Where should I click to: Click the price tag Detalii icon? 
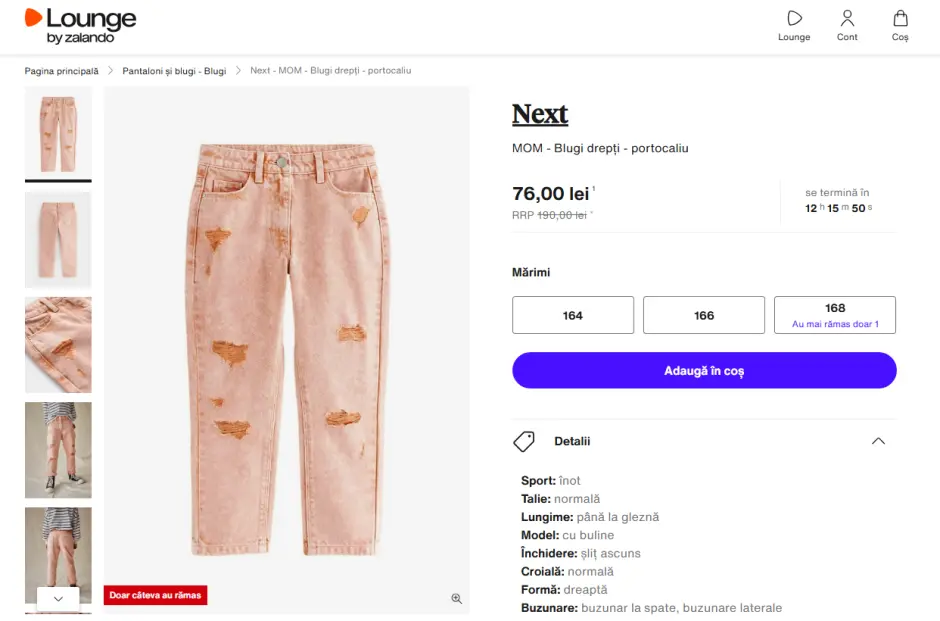pos(524,441)
